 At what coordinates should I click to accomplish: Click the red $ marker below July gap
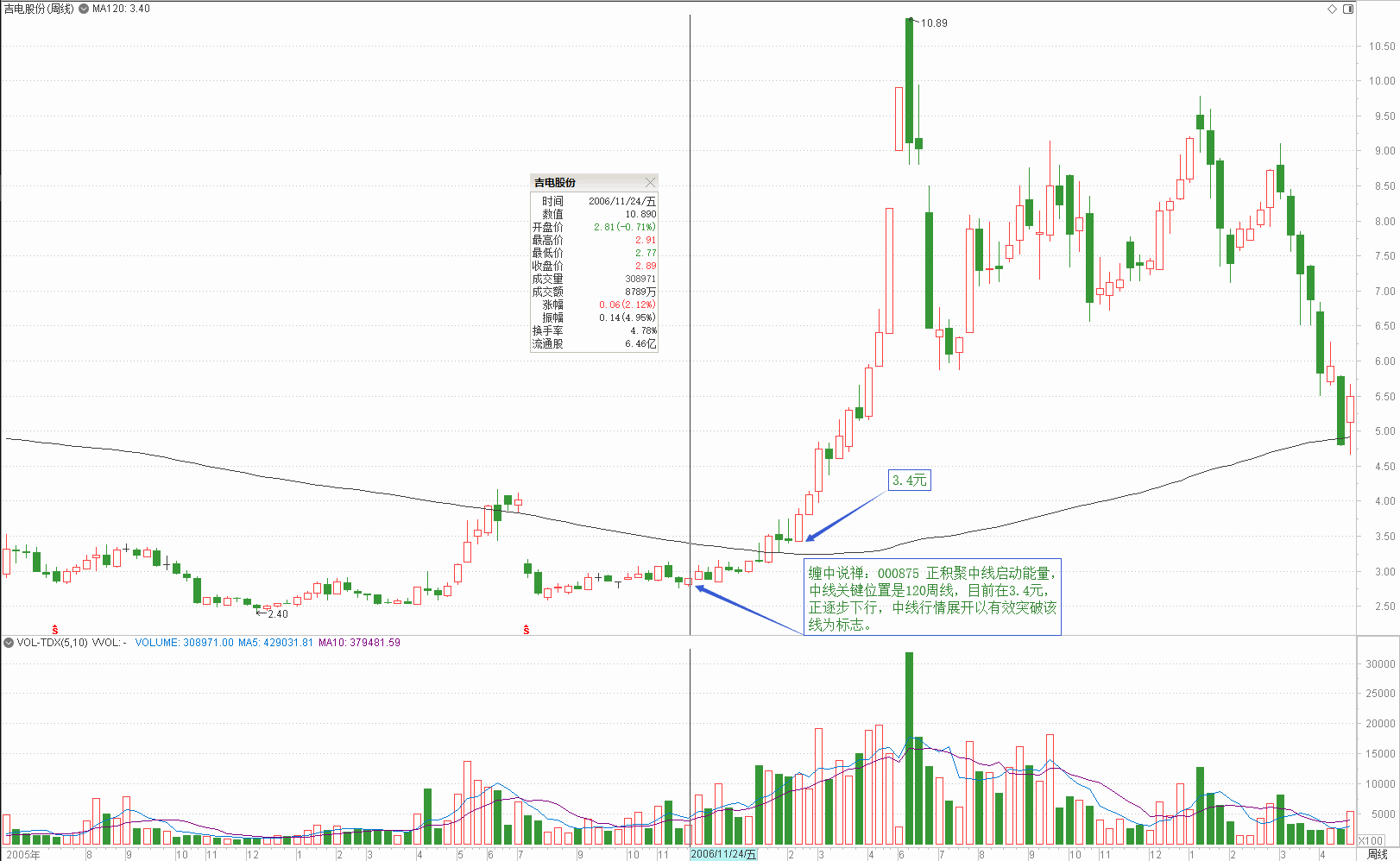click(x=527, y=631)
